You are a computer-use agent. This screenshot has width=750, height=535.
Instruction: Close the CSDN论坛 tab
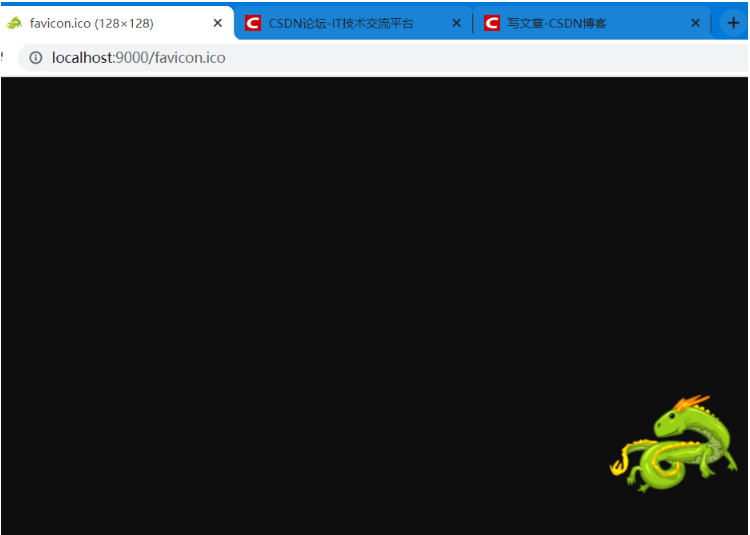[457, 23]
